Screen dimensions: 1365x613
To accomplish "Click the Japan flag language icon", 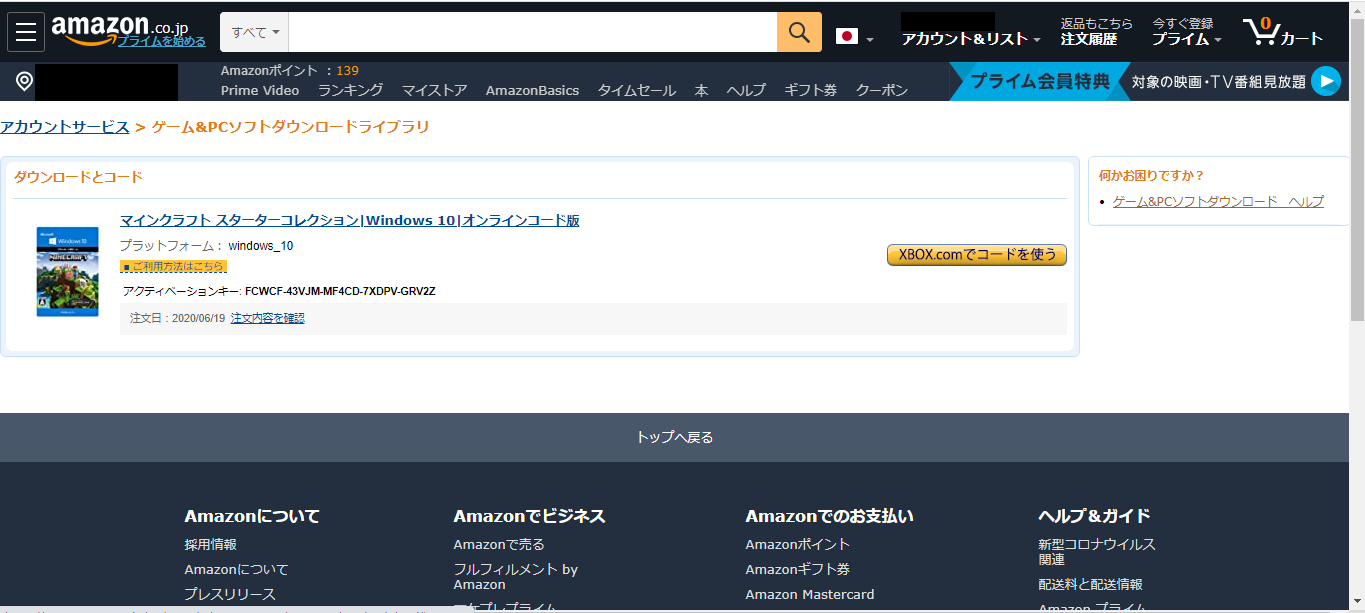I will [x=845, y=33].
